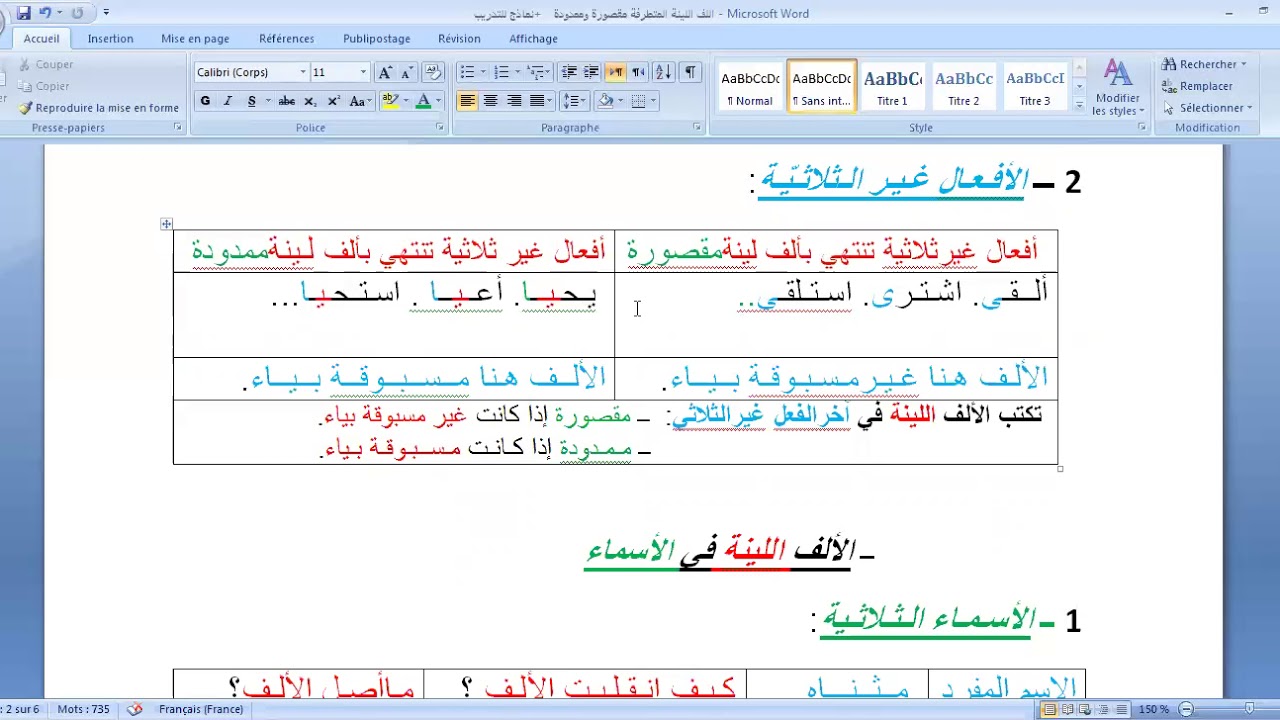Open the font size 11 dropdown
Screen dimensions: 1280x720
(x=363, y=72)
